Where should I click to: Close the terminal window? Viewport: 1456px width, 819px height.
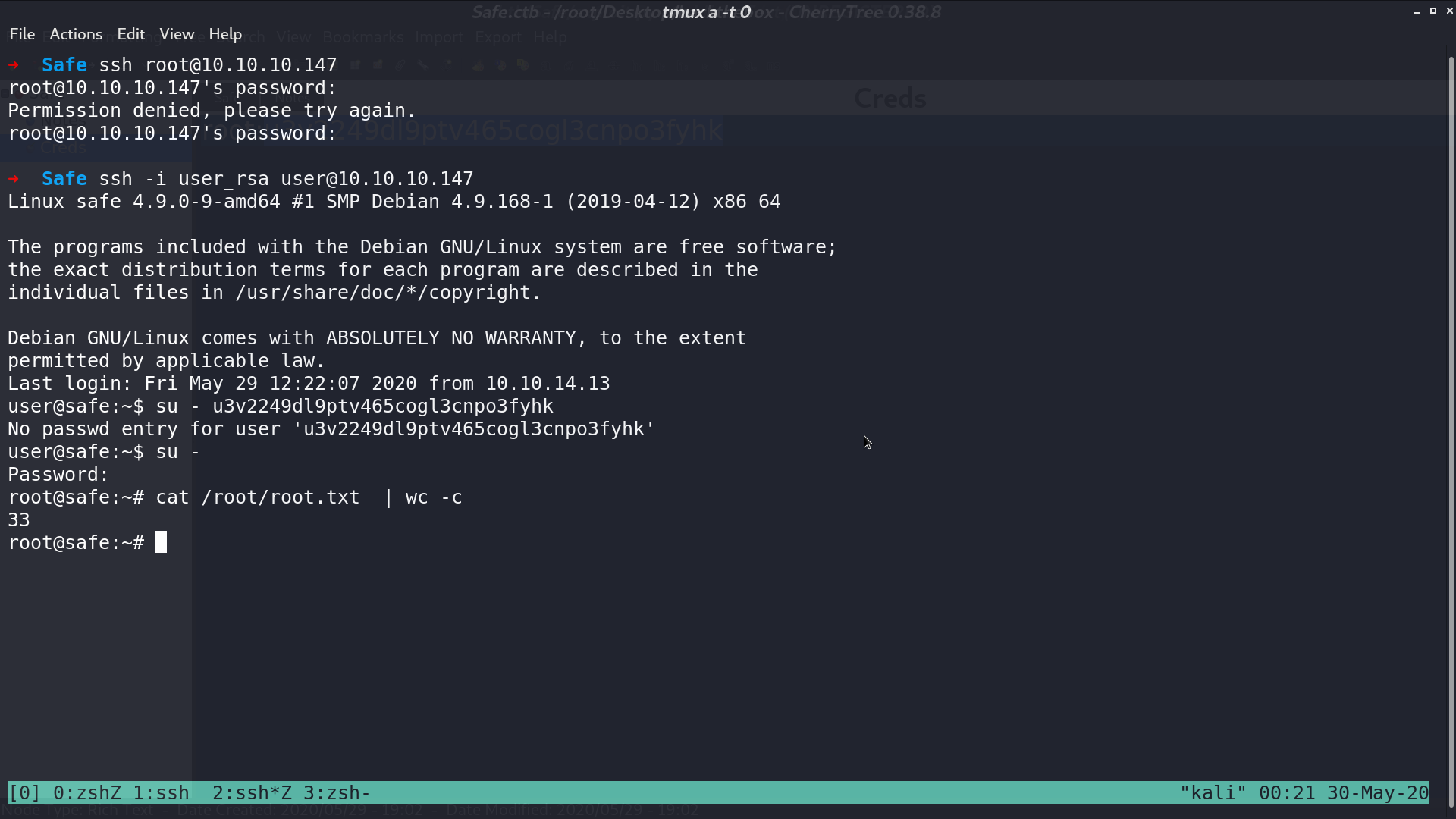tap(1449, 11)
